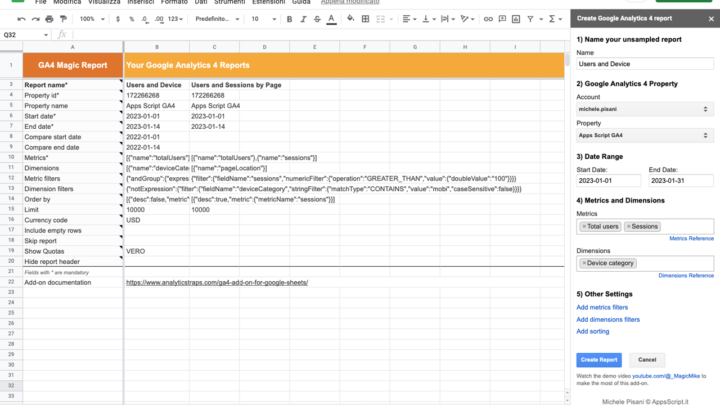This screenshot has height=405, width=720.
Task: Format cells as percent
Action: tap(132, 19)
